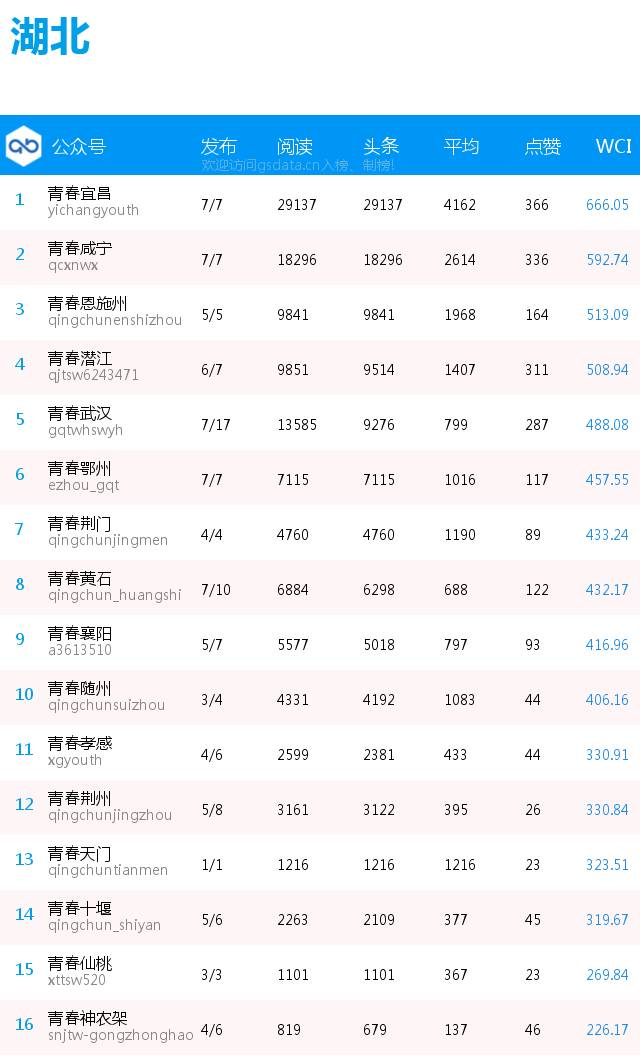The image size is (640, 1057).
Task: Click the 点赞 column header
Action: coord(543,146)
